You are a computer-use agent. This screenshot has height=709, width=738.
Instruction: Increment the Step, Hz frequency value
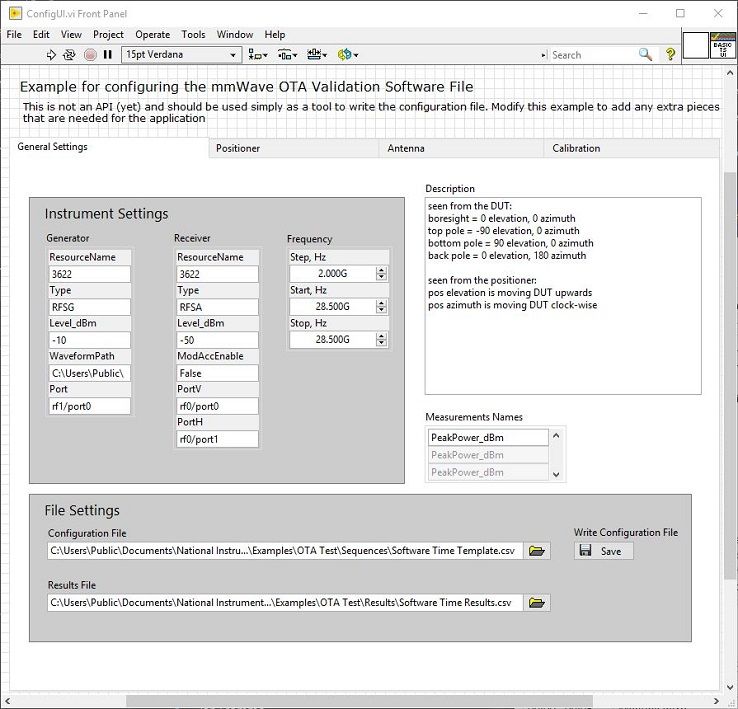(x=381, y=270)
